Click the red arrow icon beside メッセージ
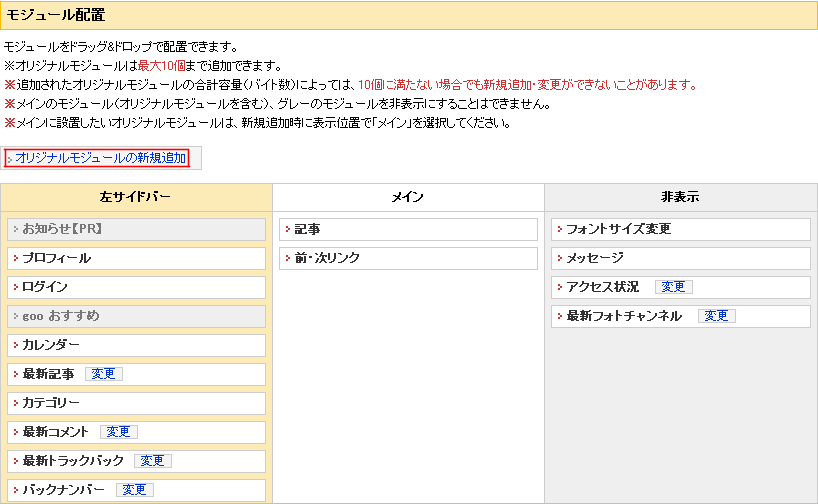818x504 pixels. [x=560, y=258]
